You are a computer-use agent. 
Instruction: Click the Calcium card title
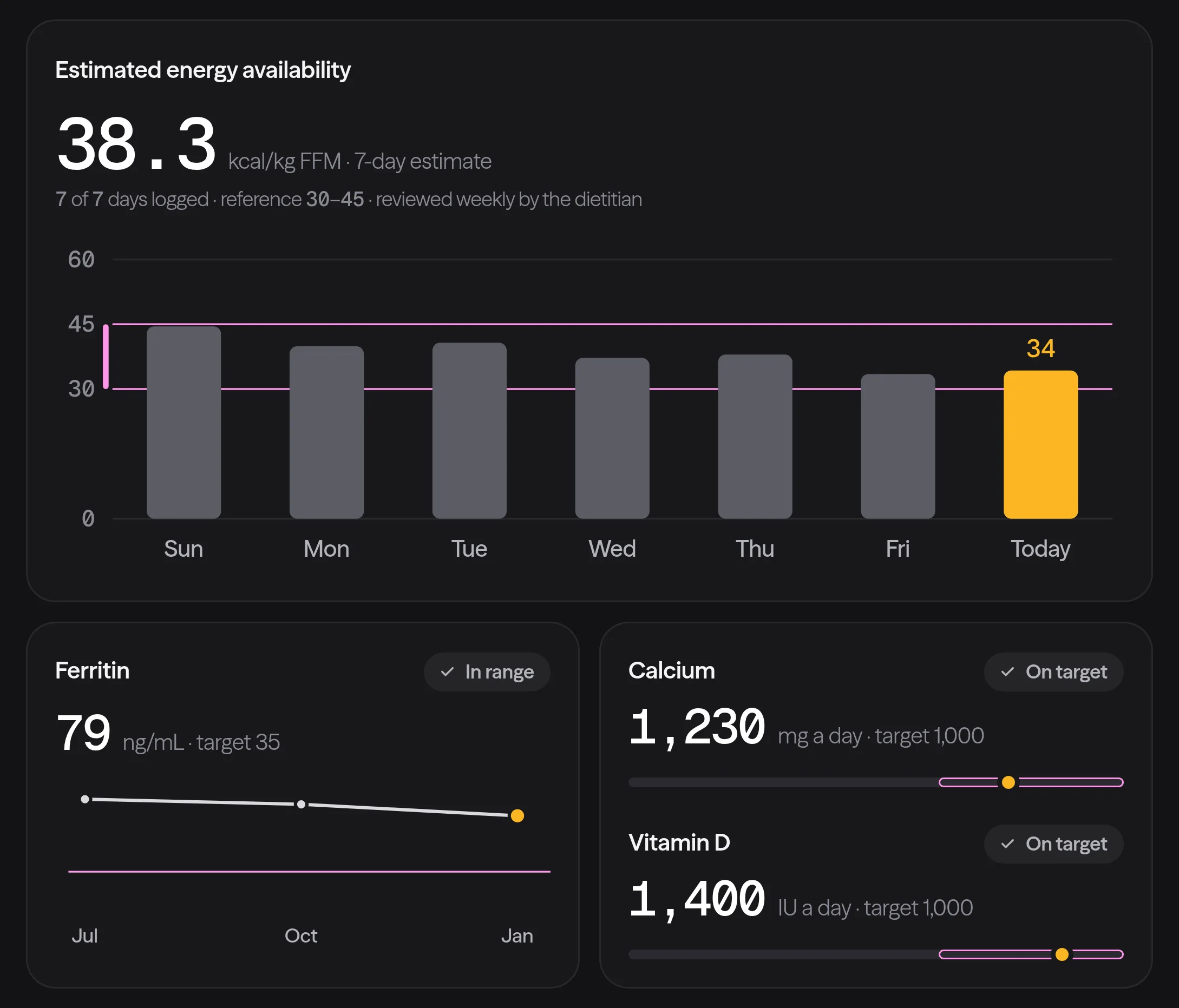pyautogui.click(x=671, y=671)
